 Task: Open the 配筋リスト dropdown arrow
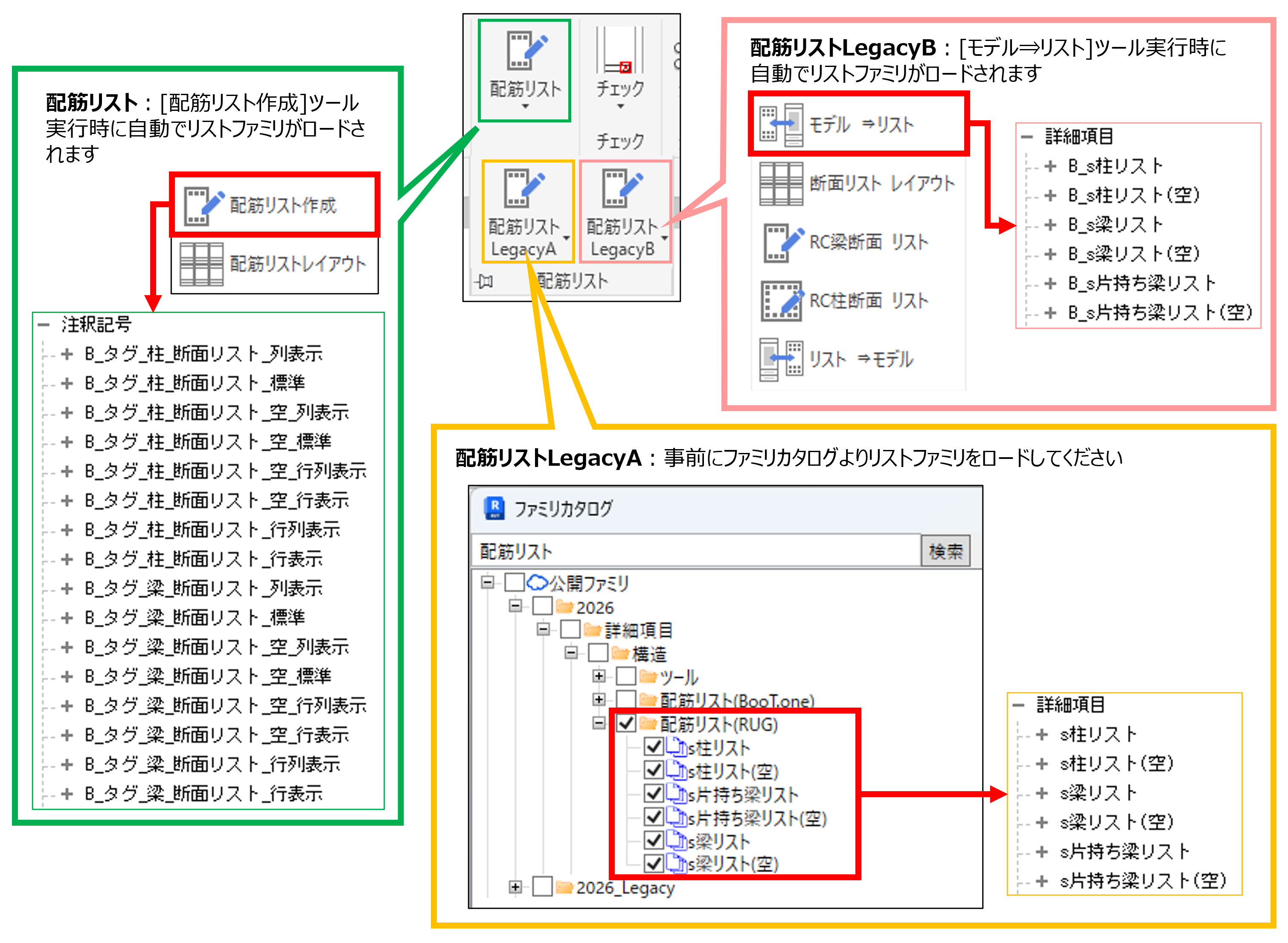coord(526,107)
